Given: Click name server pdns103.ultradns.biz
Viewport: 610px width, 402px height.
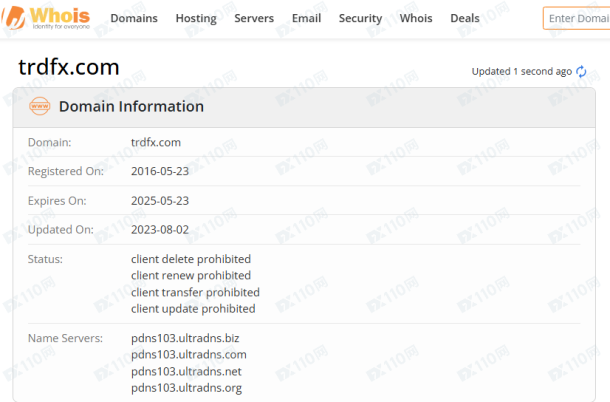Looking at the screenshot, I should [185, 338].
